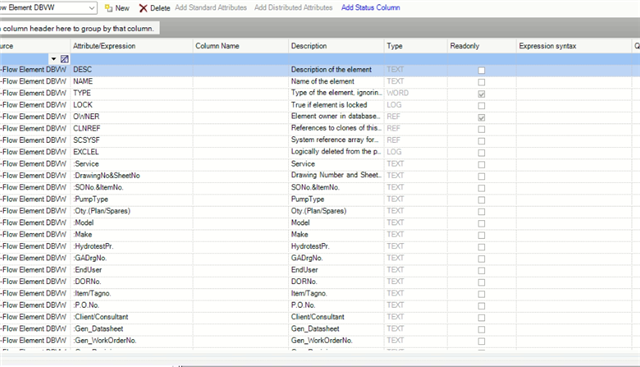Viewport: 640px width, 367px height.
Task: Click Add Standard Attributes button
Action: click(x=211, y=8)
